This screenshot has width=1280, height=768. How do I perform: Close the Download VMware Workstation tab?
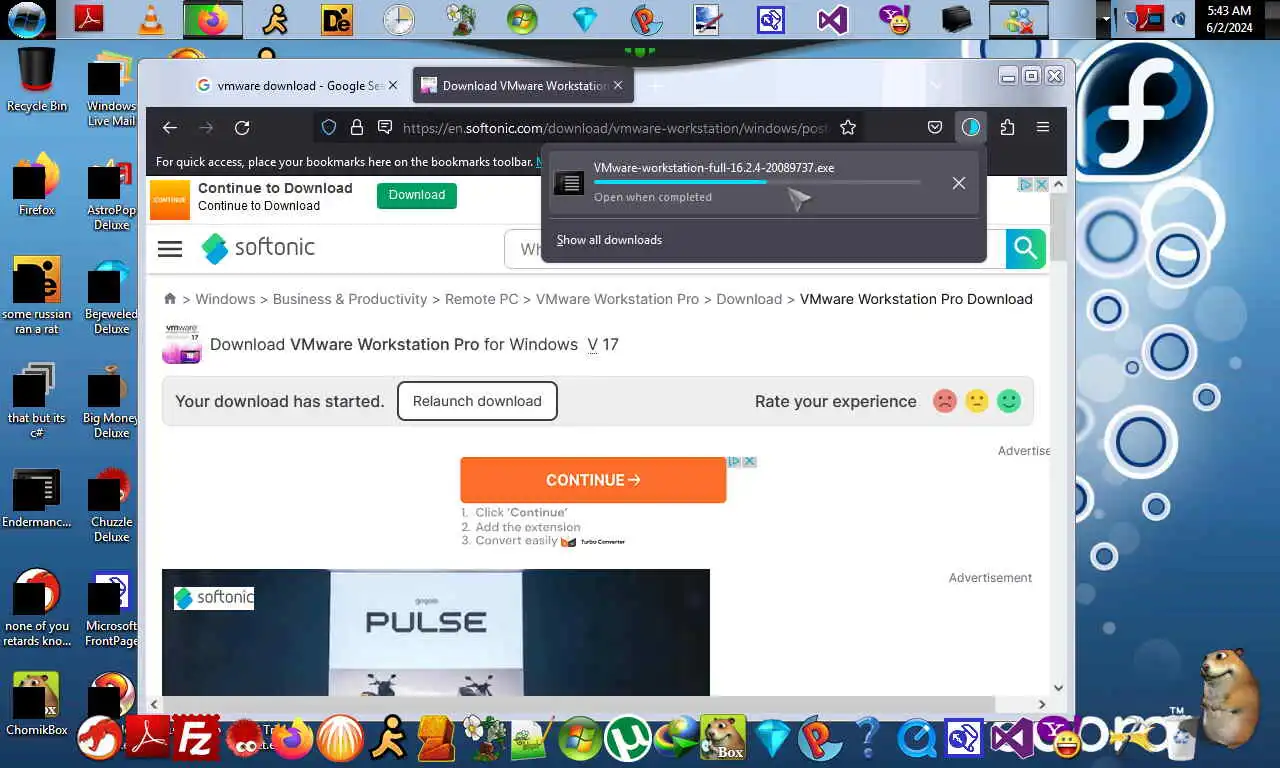[618, 86]
